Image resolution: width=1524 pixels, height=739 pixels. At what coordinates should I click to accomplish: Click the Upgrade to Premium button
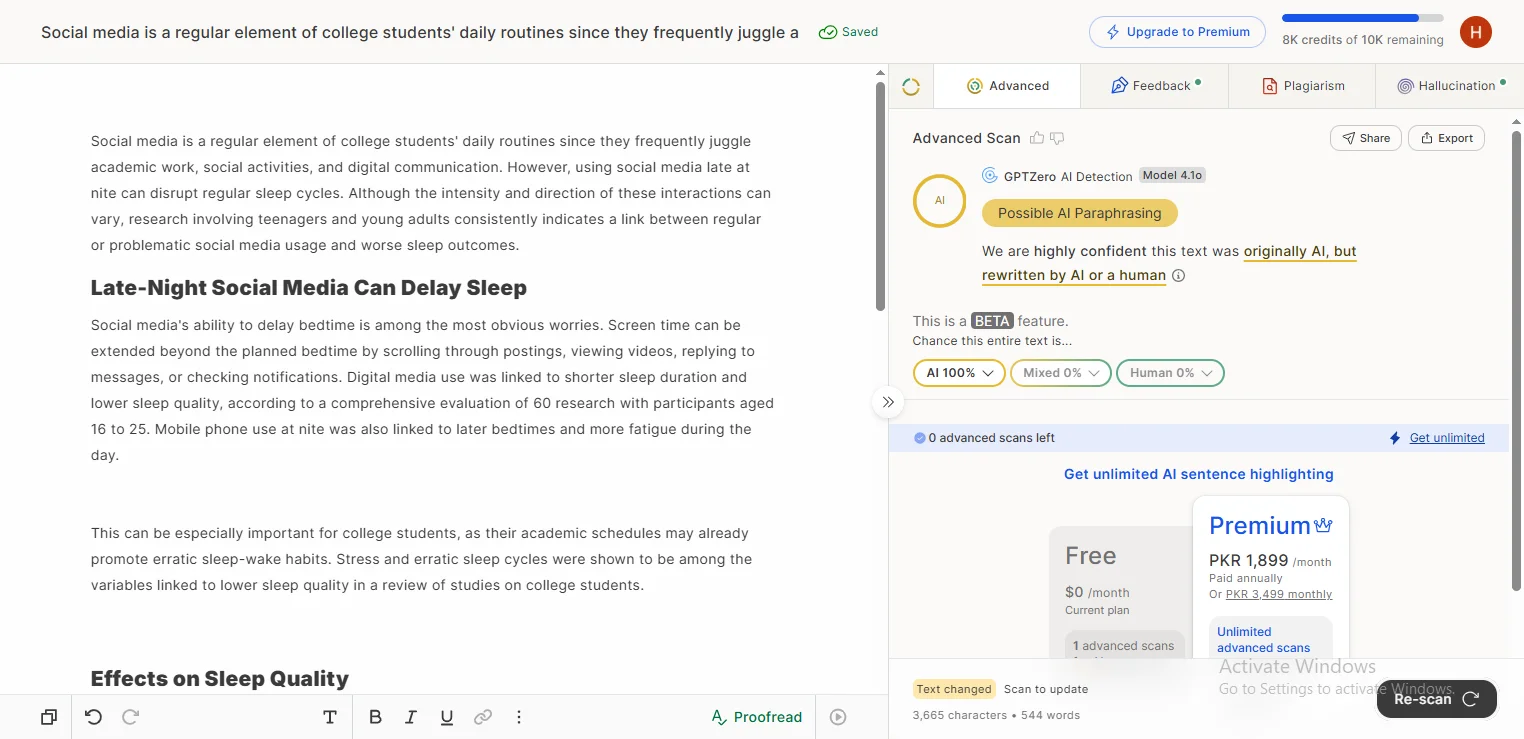[x=1178, y=32]
